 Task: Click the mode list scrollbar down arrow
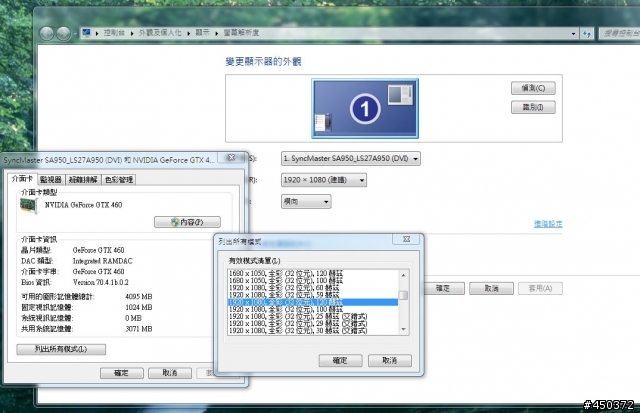(403, 329)
